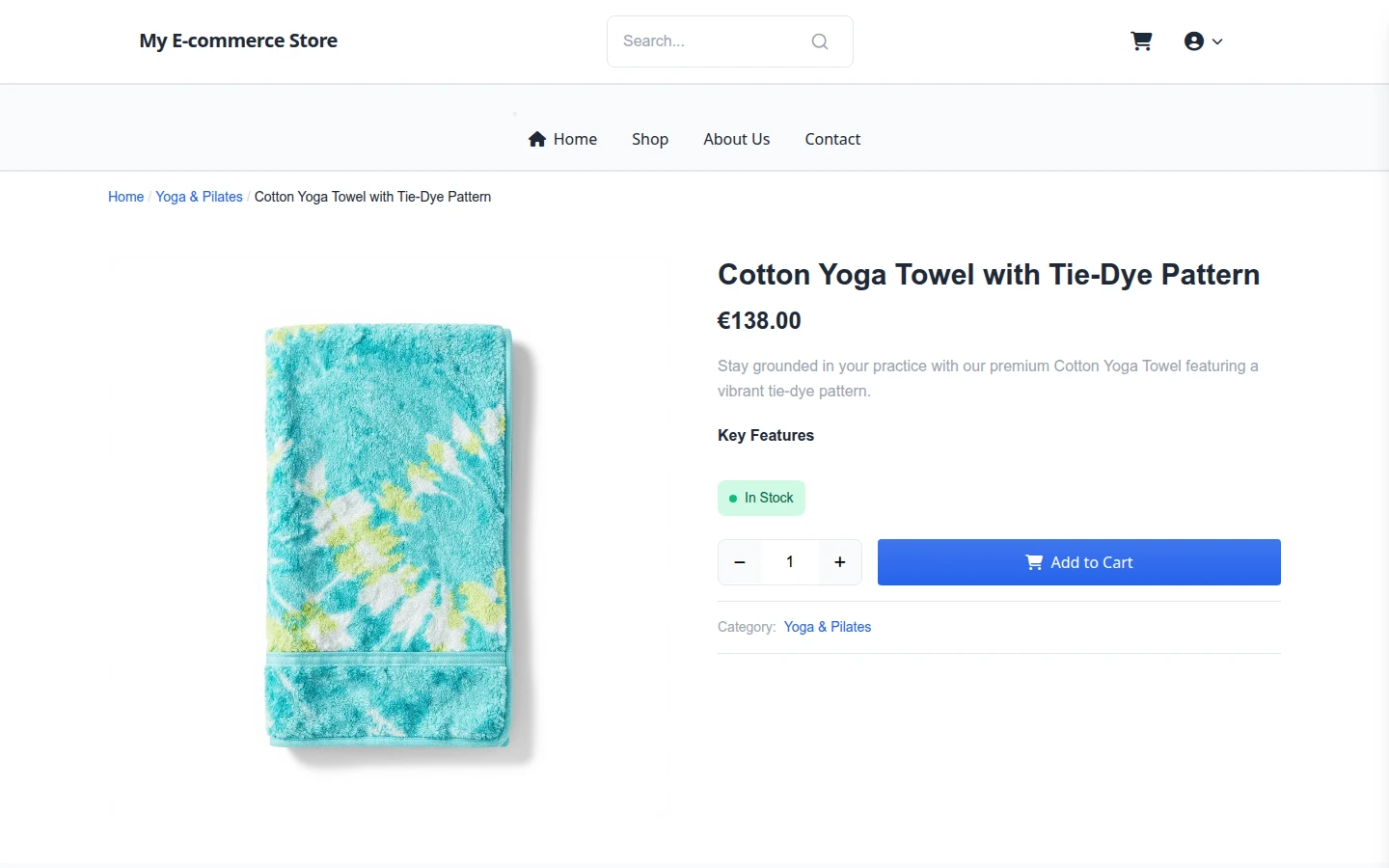Open the Shop menu item
Screen dimensions: 1389x868
coord(650,139)
